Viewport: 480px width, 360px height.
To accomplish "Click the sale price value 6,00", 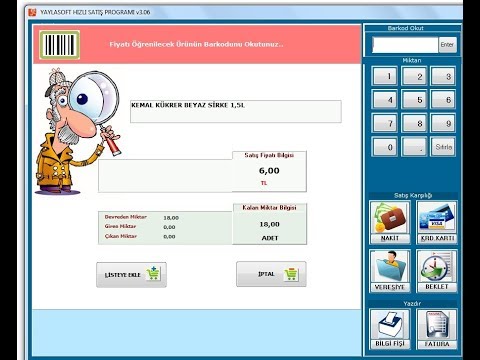I will [269, 171].
